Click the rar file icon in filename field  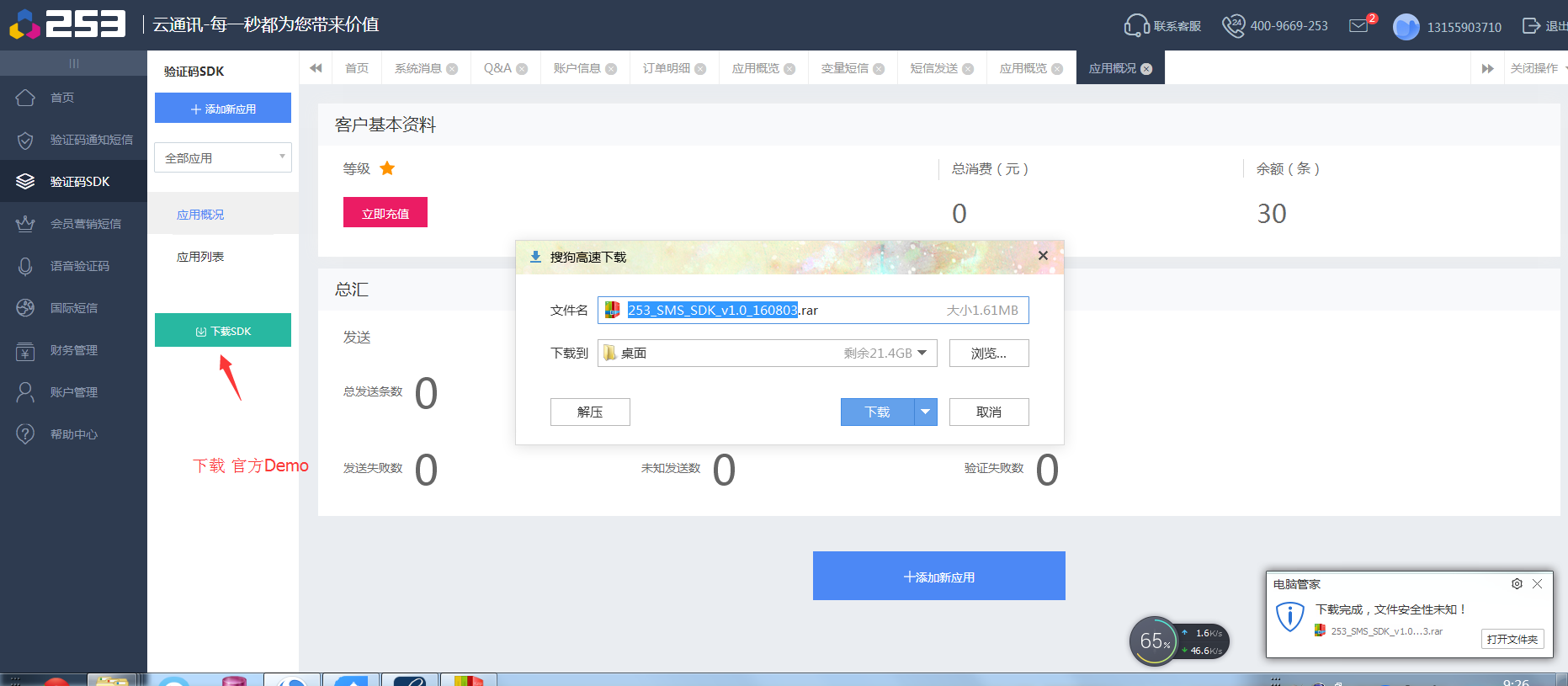(613, 310)
